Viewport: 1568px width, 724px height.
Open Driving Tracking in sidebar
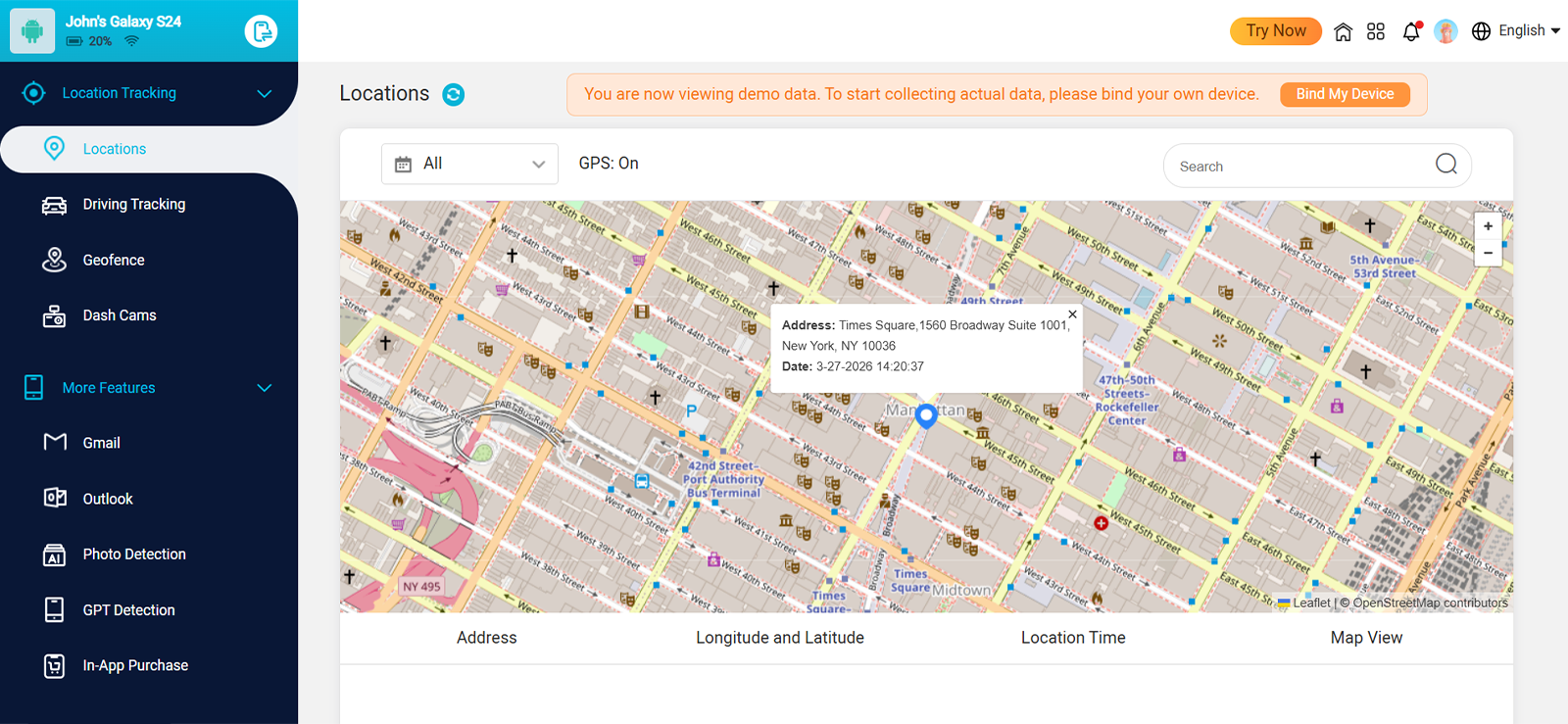(x=134, y=205)
